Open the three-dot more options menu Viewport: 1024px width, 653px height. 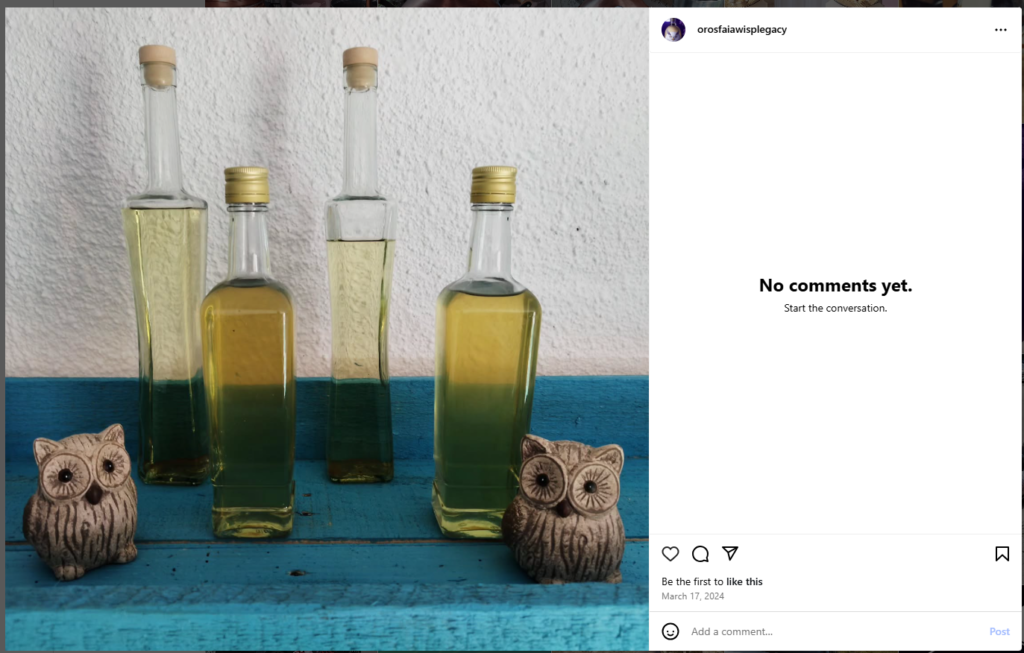point(1001,30)
